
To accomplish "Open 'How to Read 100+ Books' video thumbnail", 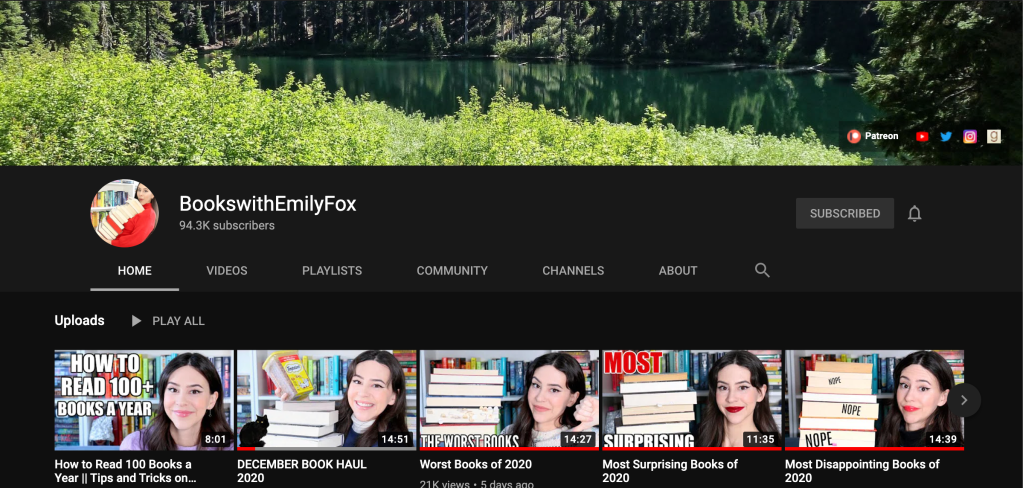I will click(x=144, y=399).
